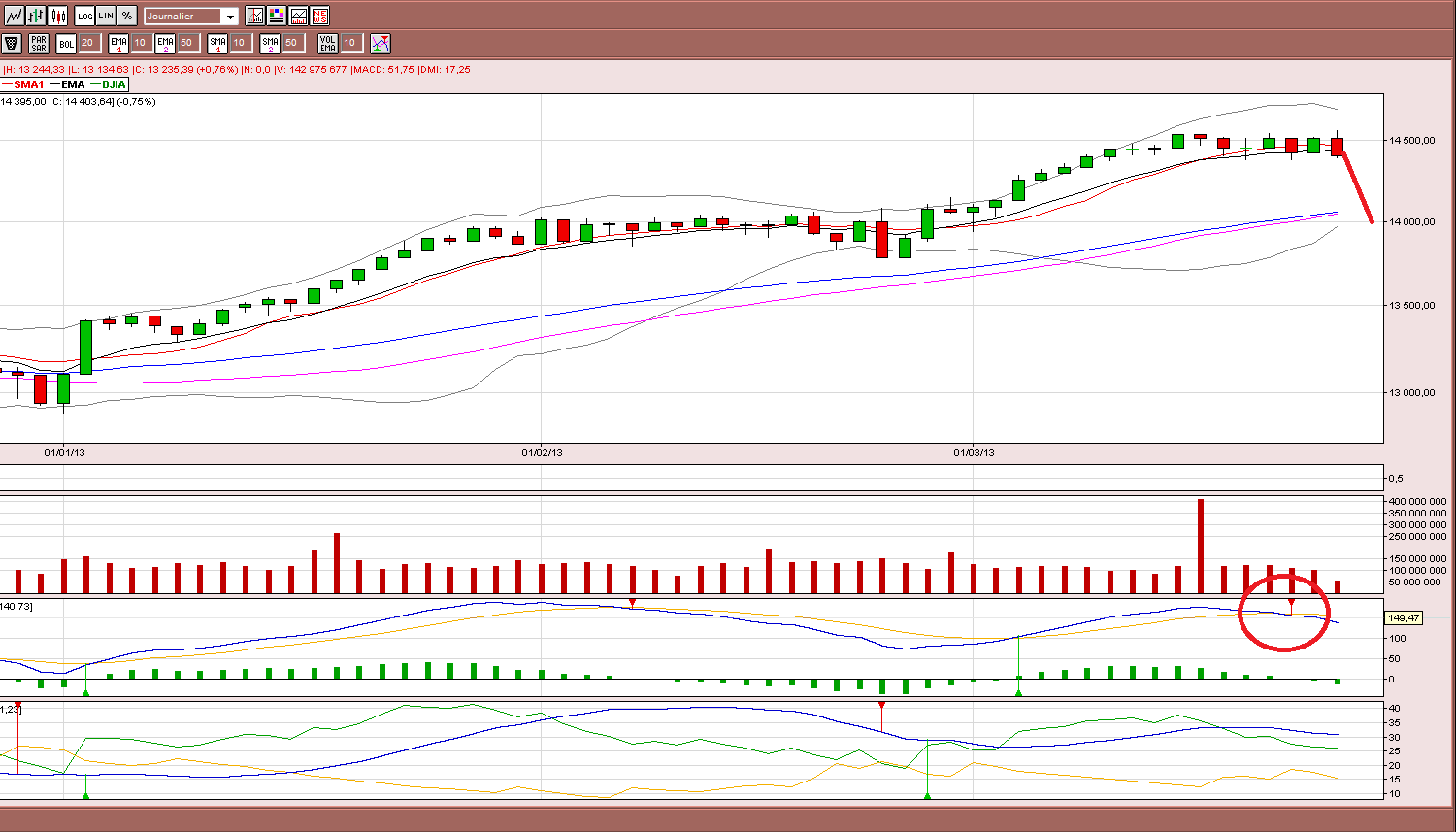
Task: Toggle the LIN linear price scale
Action: pyautogui.click(x=106, y=16)
